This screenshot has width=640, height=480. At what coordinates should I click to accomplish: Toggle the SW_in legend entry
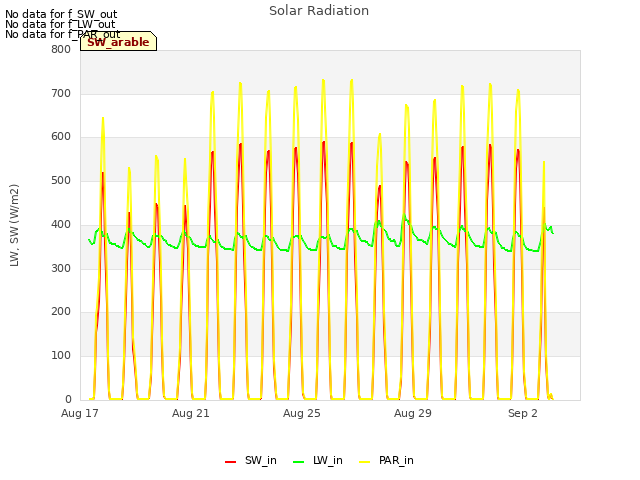tap(251, 460)
